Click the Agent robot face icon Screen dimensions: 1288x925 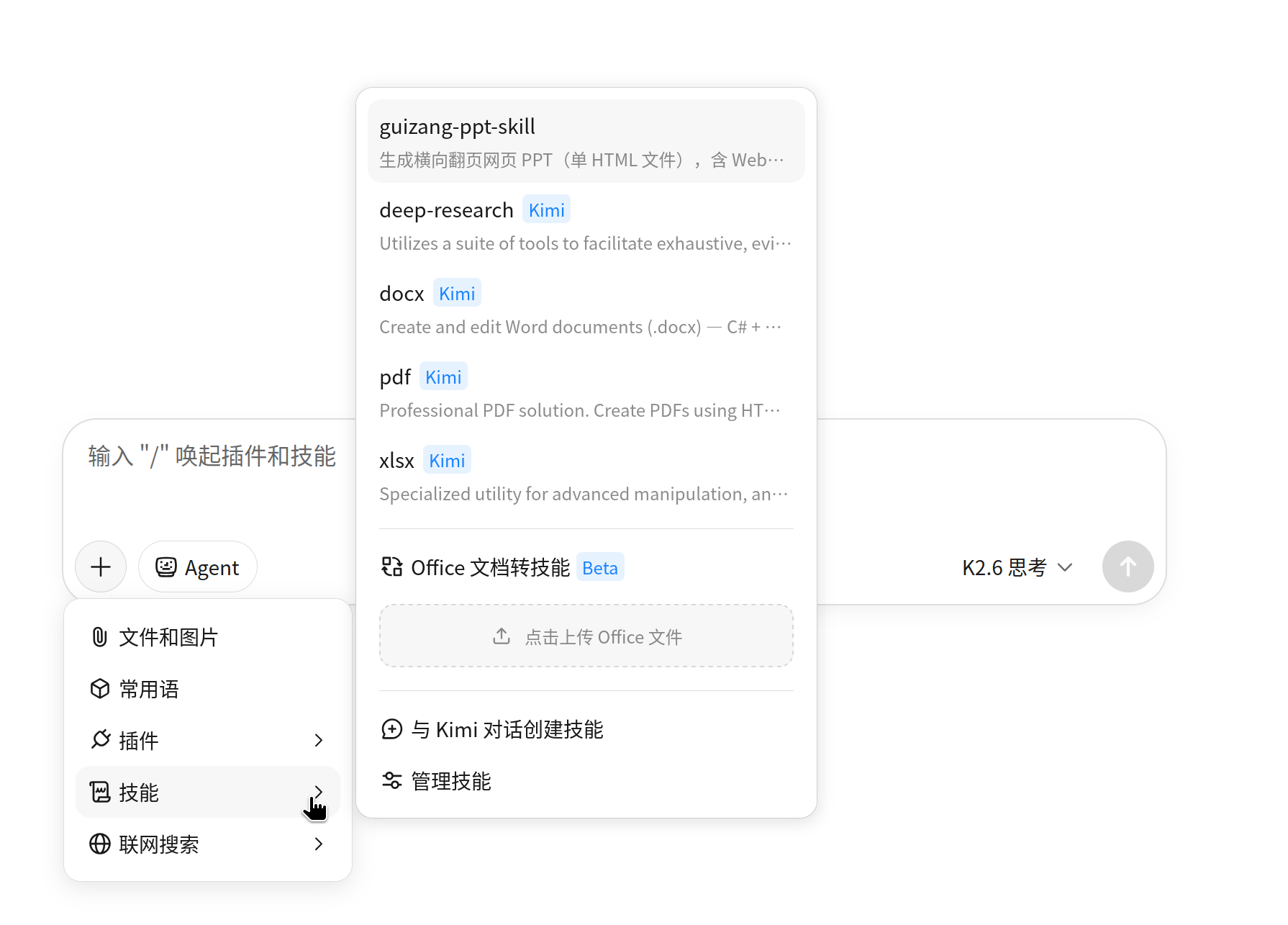[166, 567]
